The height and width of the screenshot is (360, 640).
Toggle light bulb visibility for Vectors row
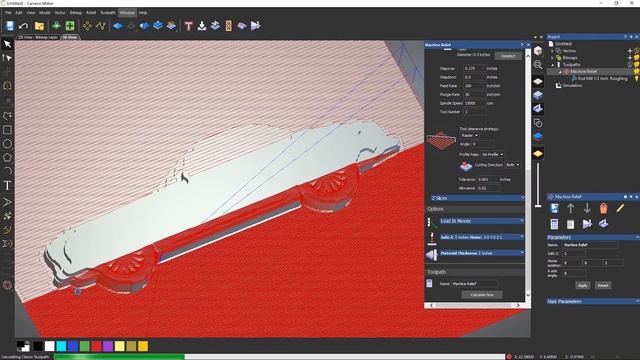[x=636, y=51]
